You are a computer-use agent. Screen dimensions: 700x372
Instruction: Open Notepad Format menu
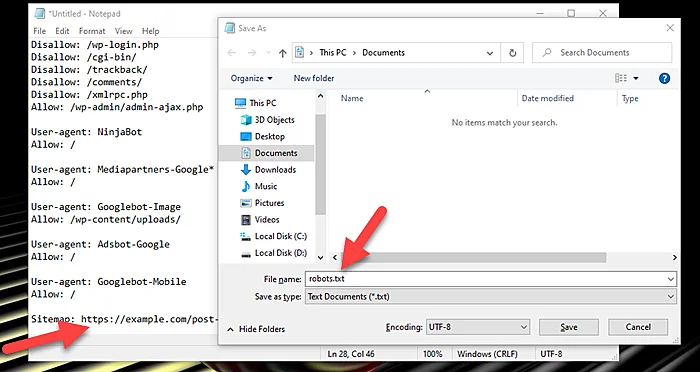coord(92,31)
